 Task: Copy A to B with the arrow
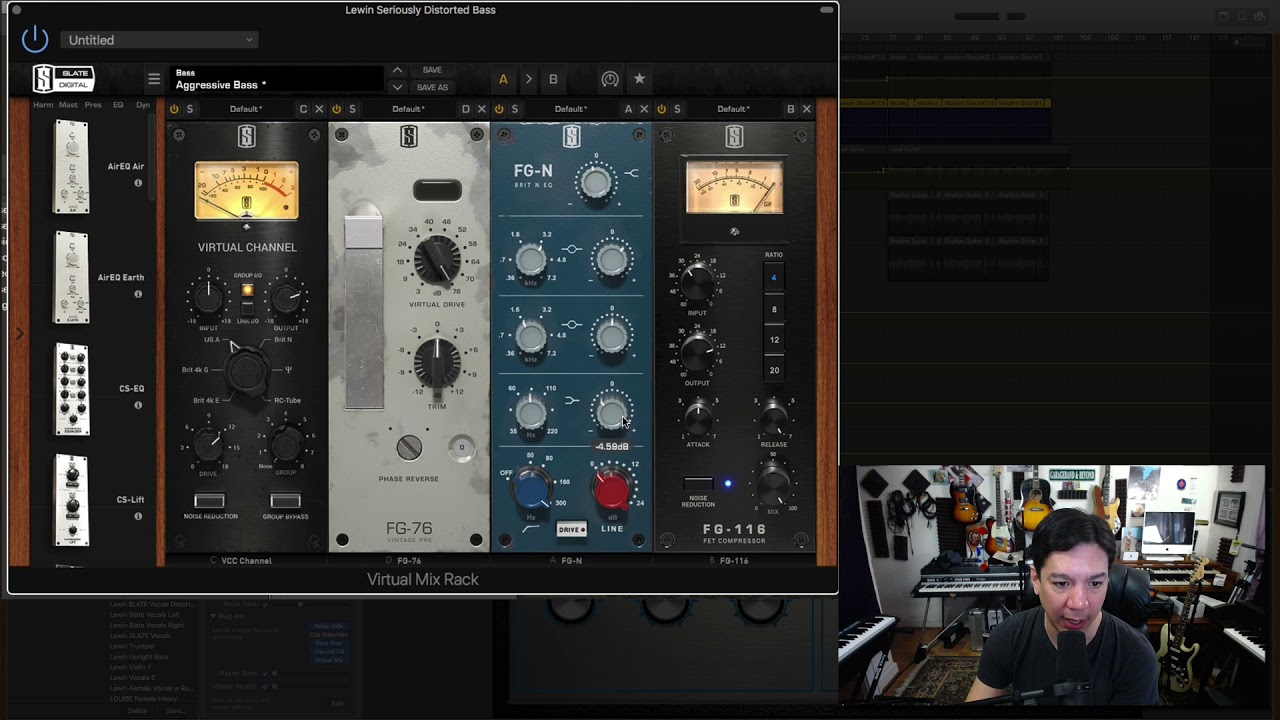528,79
